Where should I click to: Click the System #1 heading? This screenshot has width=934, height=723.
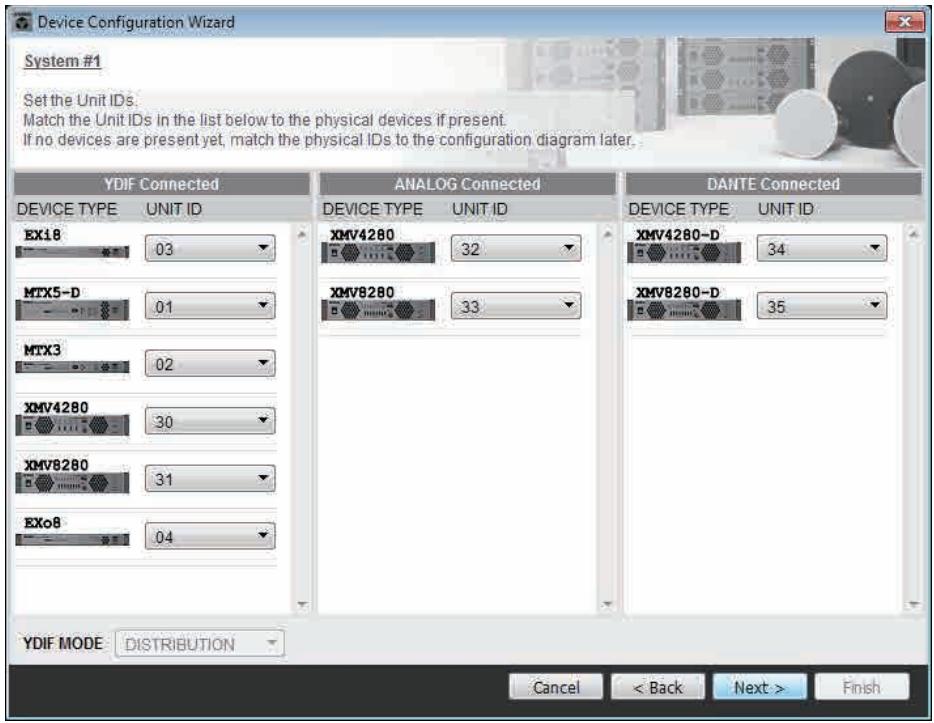(63, 61)
